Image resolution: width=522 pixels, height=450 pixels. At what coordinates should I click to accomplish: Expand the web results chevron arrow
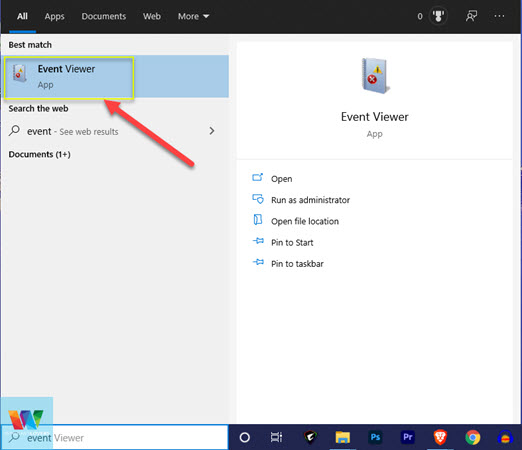point(212,131)
